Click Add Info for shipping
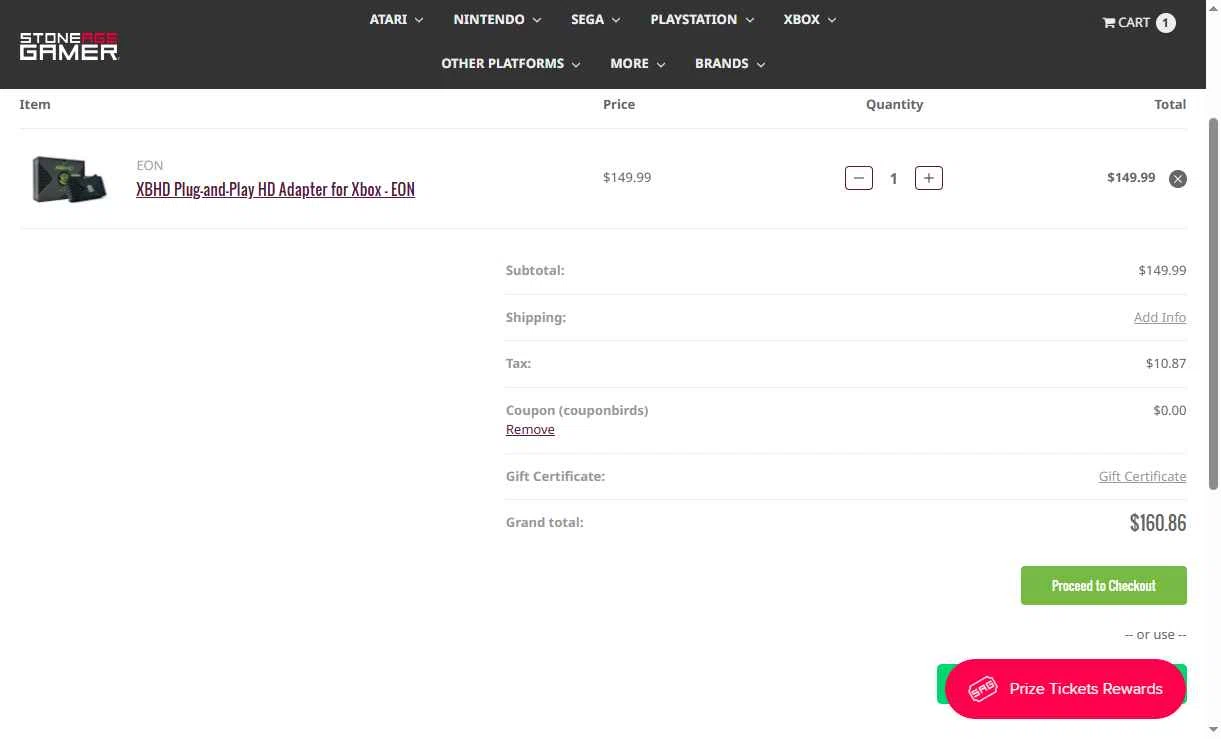Viewport: 1221px width, 739px height. [x=1160, y=317]
